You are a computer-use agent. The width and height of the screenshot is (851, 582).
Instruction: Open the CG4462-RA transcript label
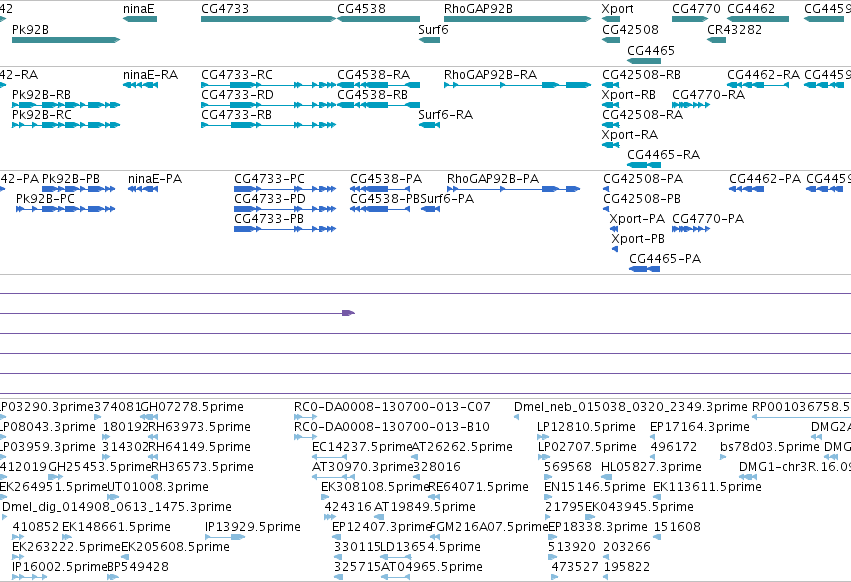(x=763, y=74)
